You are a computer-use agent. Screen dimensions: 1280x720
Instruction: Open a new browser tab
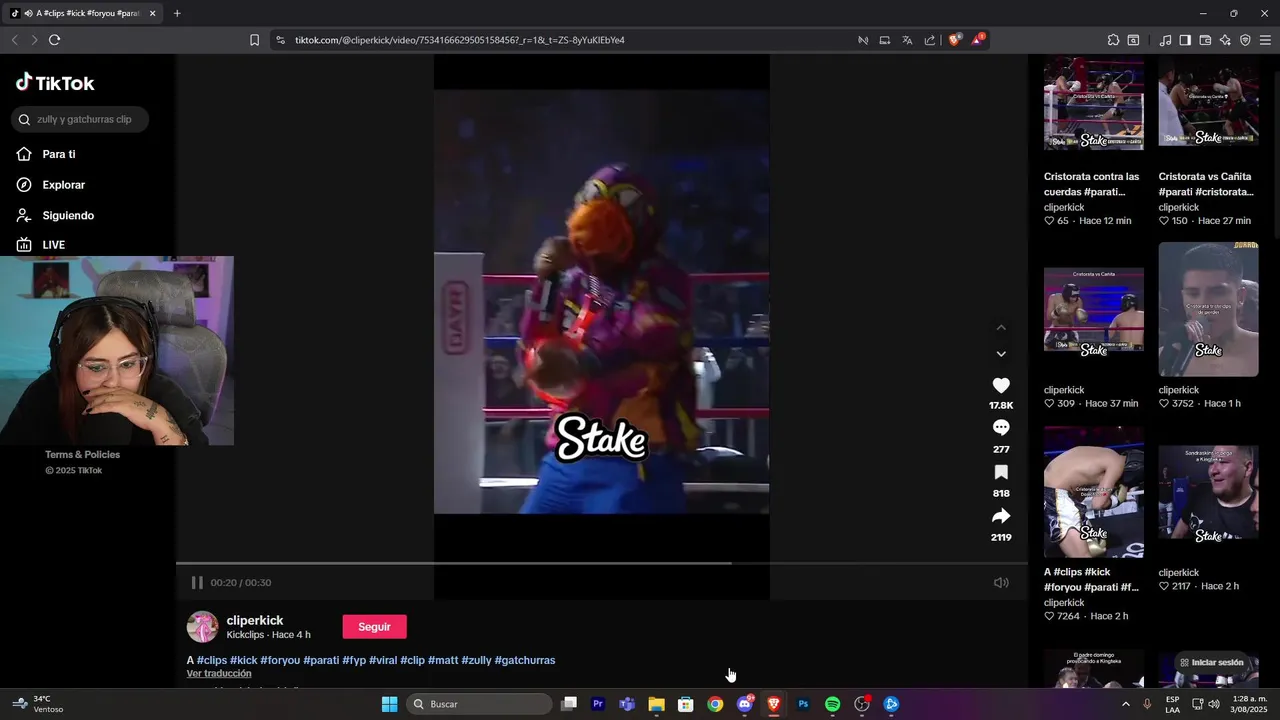pos(177,13)
